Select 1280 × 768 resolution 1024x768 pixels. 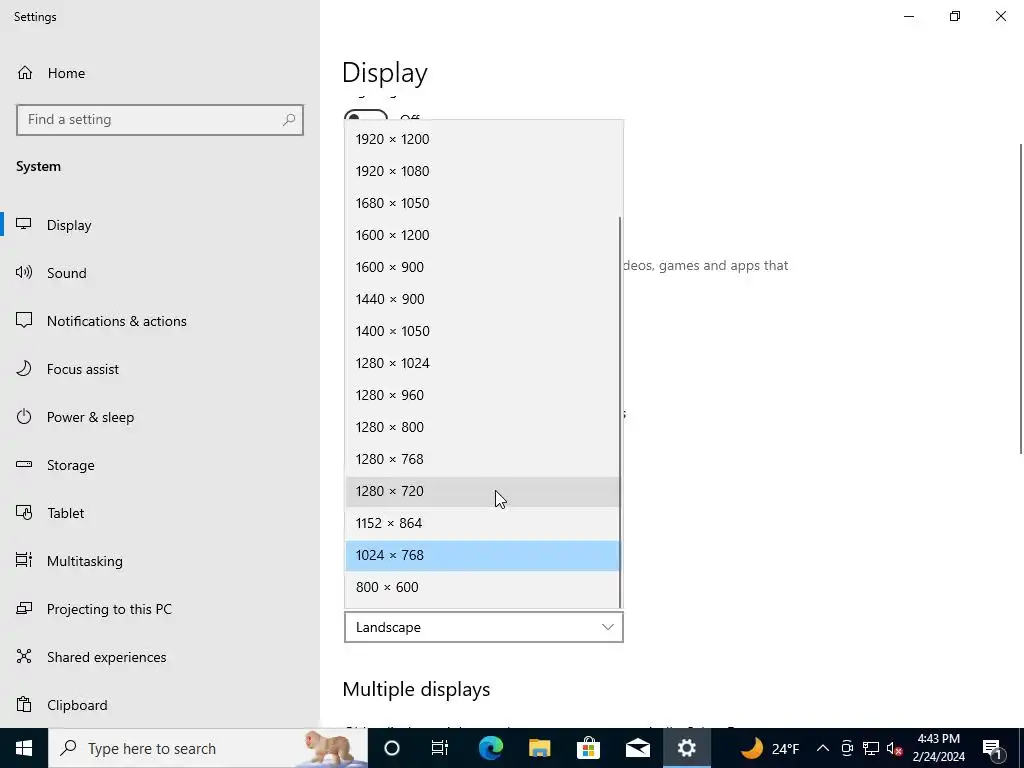pyautogui.click(x=483, y=459)
